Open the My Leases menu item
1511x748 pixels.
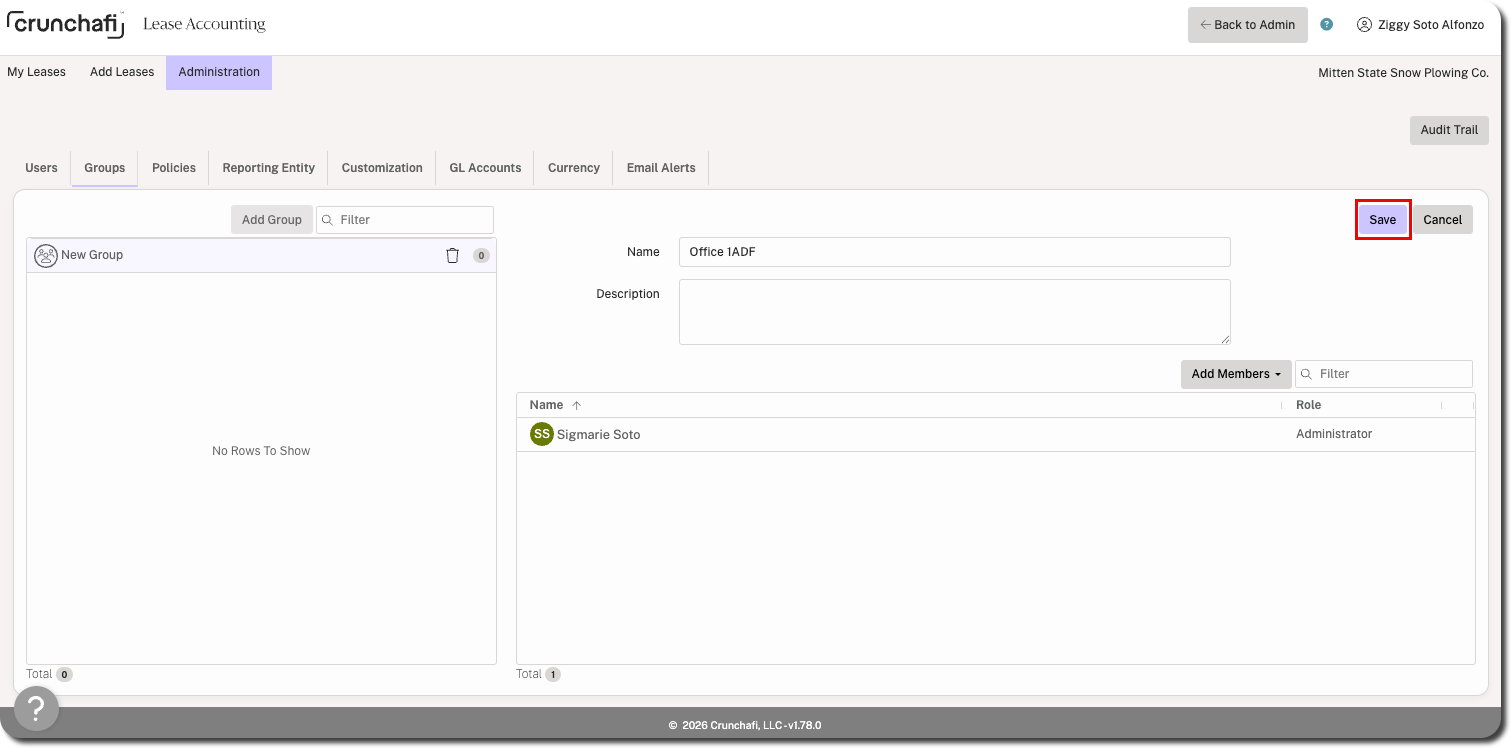tap(36, 72)
